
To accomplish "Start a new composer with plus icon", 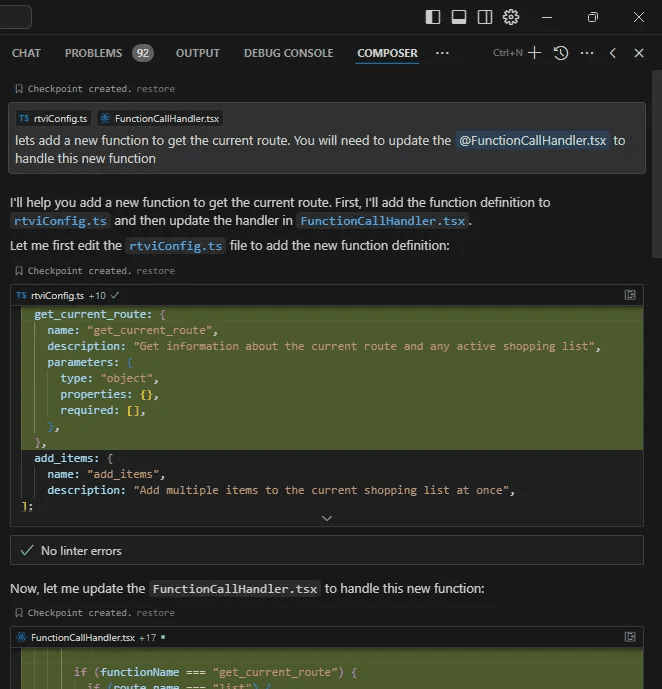I will 535,53.
